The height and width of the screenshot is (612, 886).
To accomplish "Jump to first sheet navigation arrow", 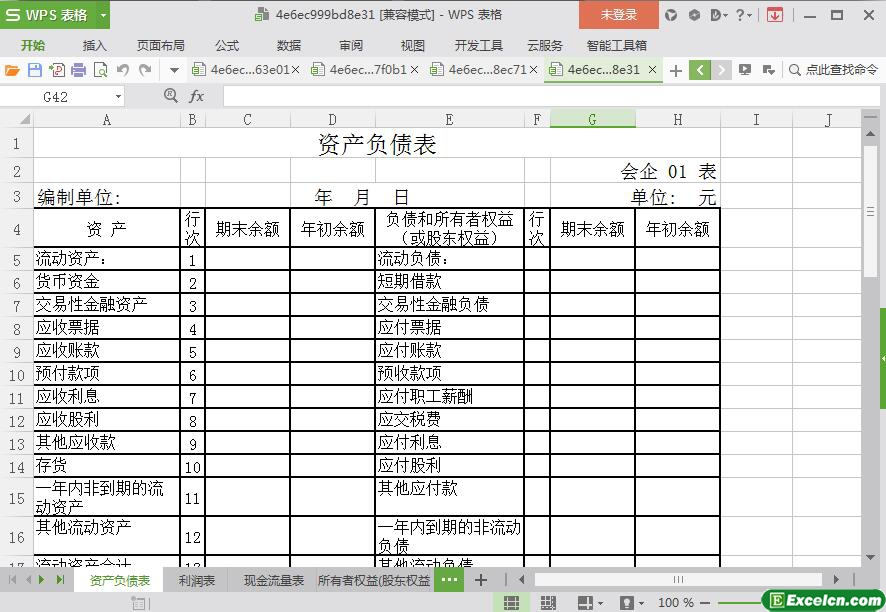I will (x=12, y=580).
